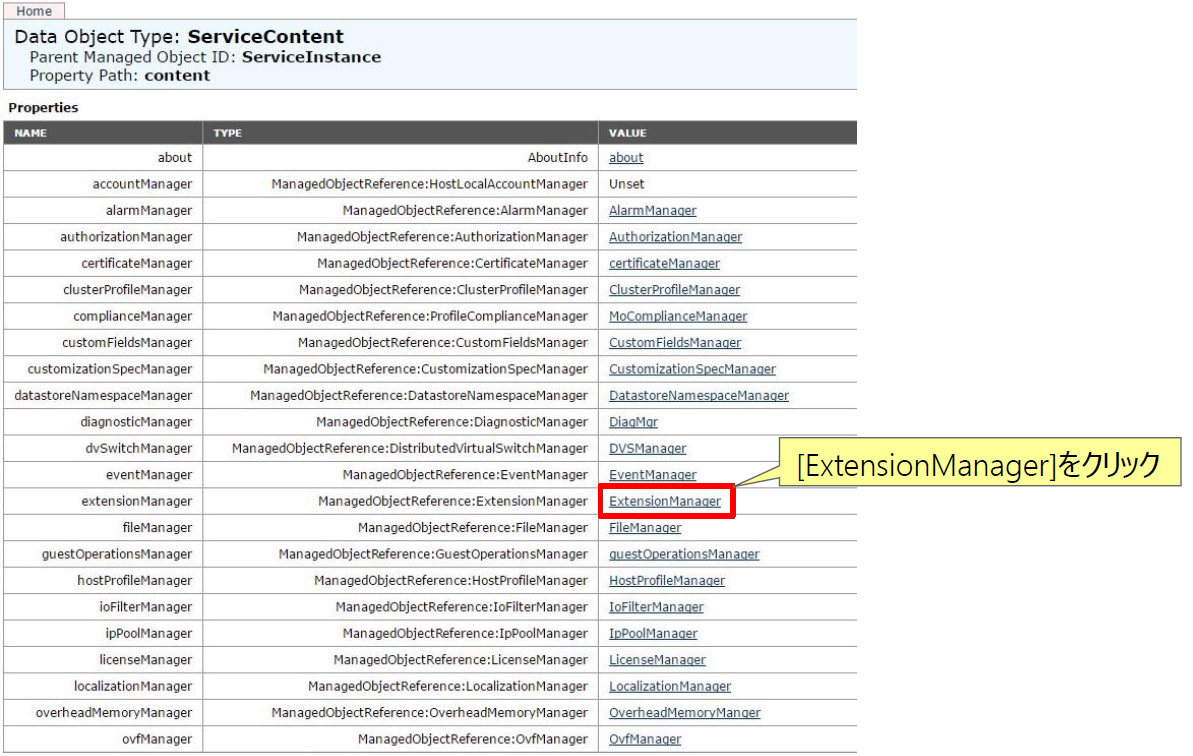Screen dimensions: 1193x756
Task: Follow the AuthorizationManager link
Action: pyautogui.click(x=675, y=237)
